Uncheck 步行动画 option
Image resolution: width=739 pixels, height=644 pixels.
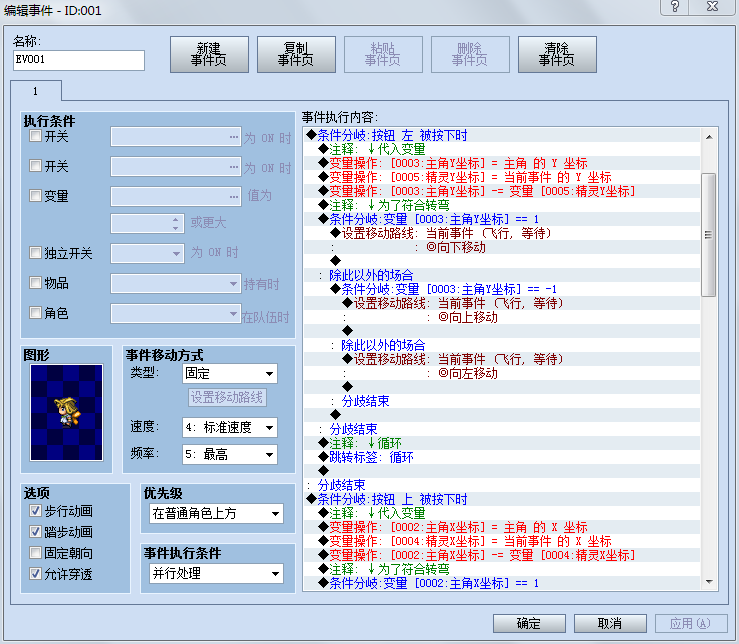click(x=35, y=510)
